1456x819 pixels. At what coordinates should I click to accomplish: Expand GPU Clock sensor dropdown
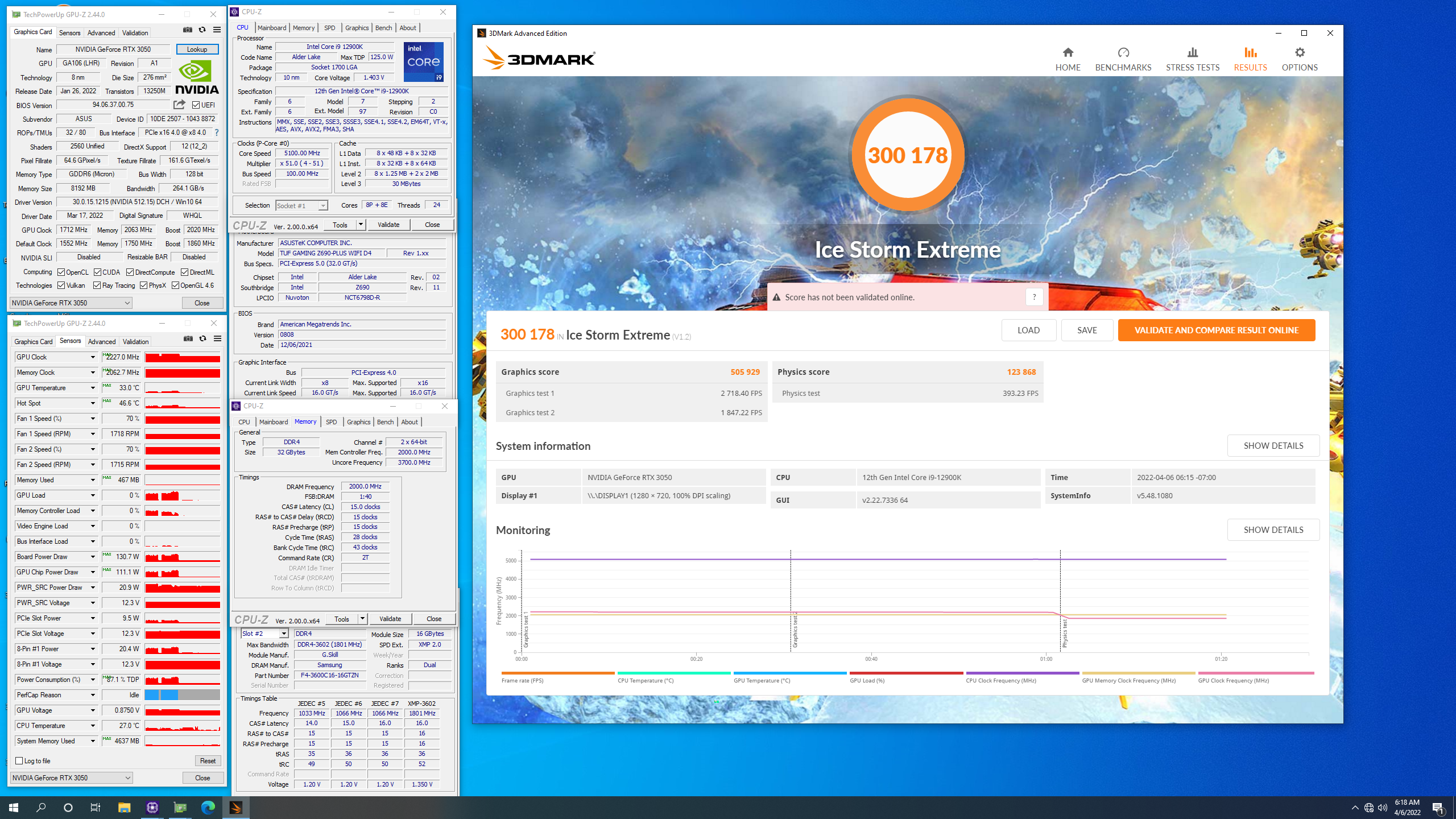tap(93, 357)
